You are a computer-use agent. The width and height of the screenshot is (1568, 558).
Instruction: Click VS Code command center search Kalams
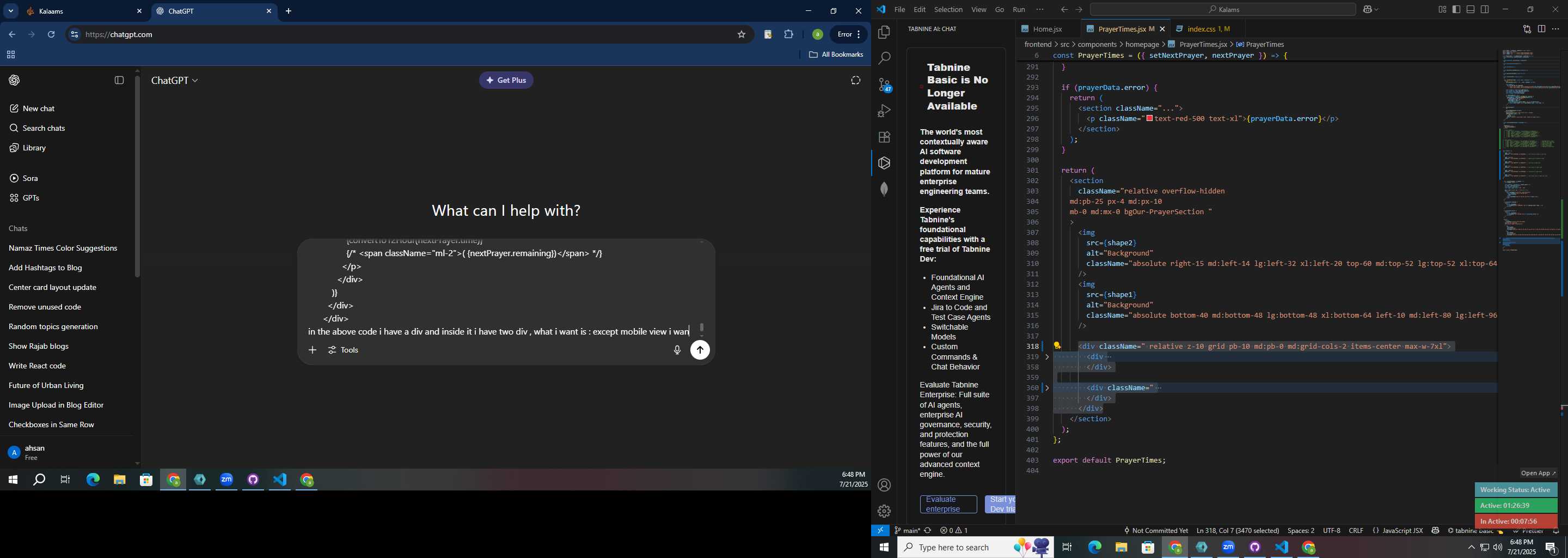1222,10
